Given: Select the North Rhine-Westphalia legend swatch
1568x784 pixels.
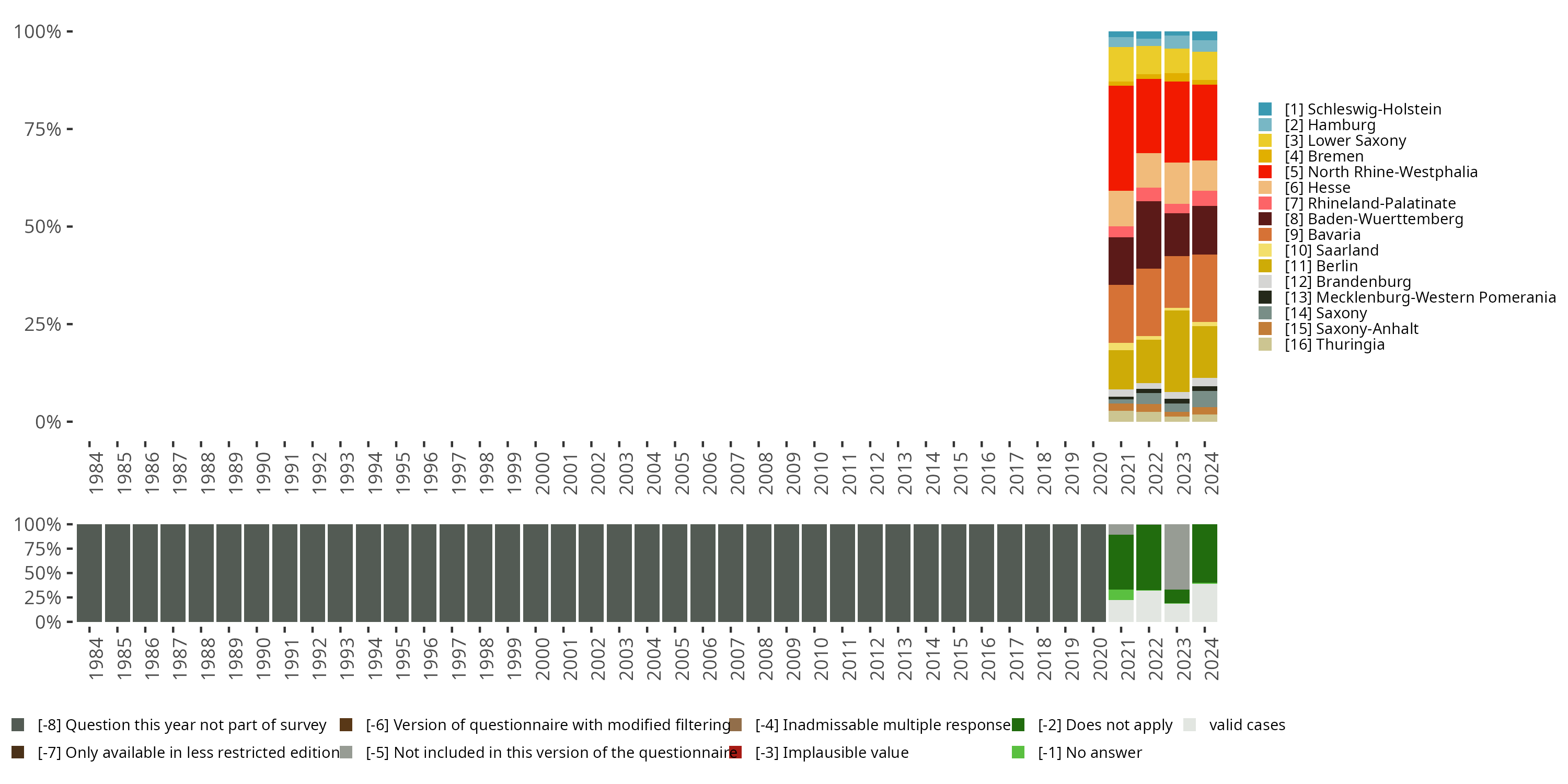Looking at the screenshot, I should point(1265,172).
